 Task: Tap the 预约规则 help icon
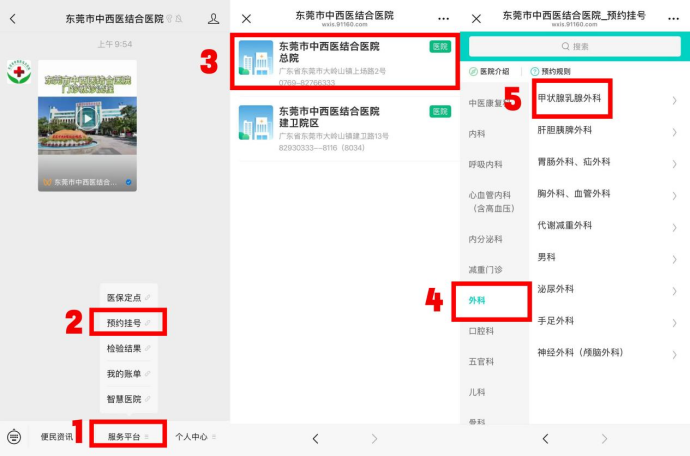point(534,72)
